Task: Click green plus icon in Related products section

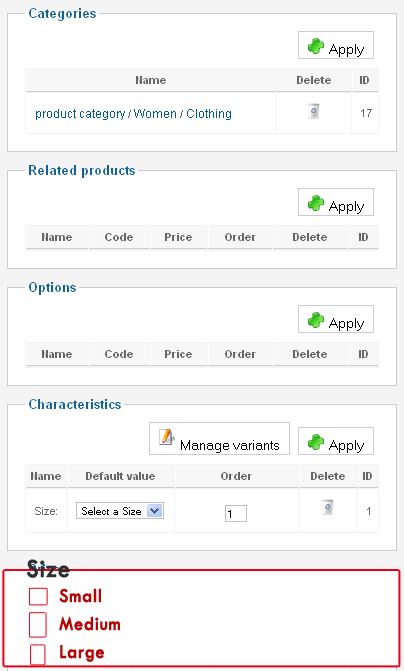Action: tap(316, 203)
